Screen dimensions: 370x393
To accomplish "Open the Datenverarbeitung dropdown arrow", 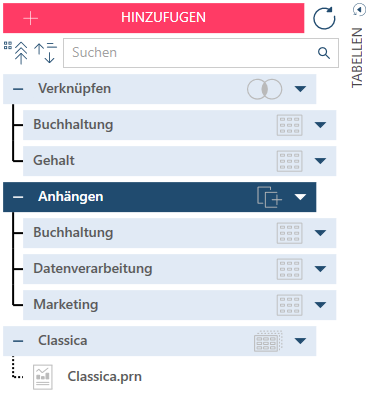I will click(320, 269).
